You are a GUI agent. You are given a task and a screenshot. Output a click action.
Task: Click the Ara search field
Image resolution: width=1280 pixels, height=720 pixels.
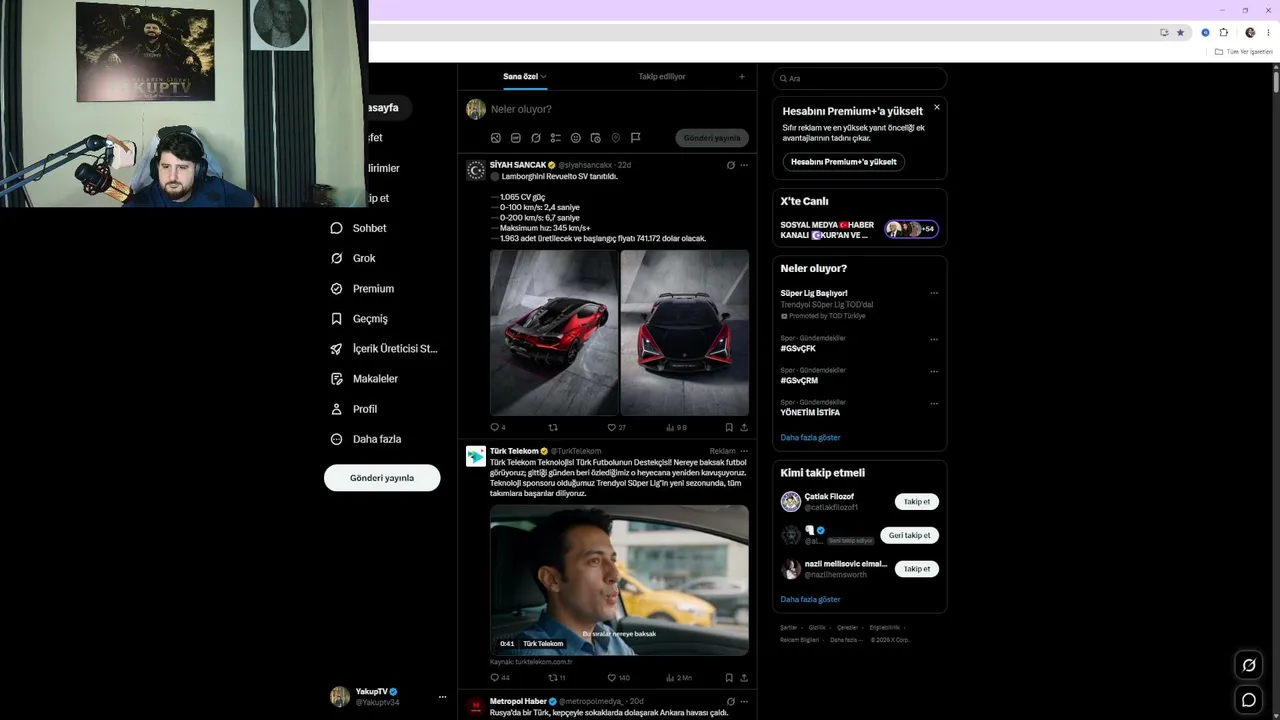tap(859, 78)
